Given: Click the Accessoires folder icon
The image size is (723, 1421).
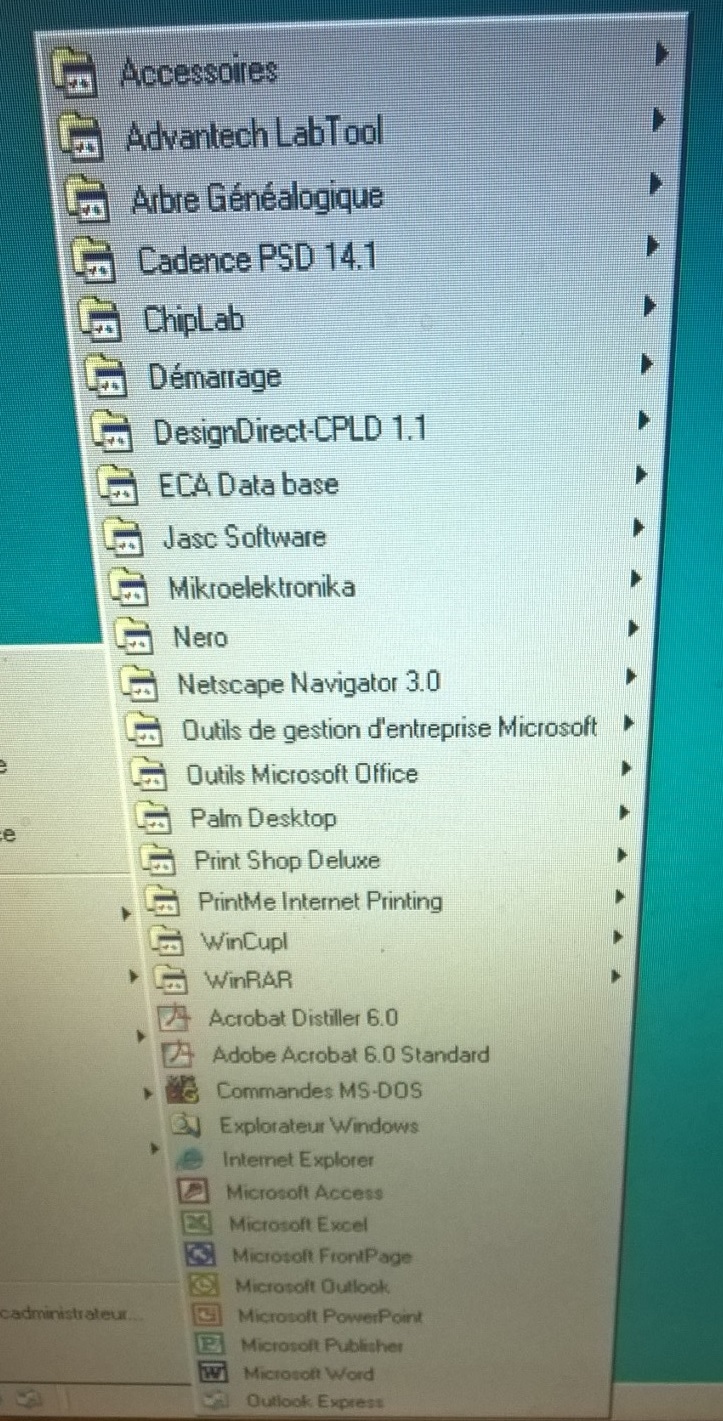Looking at the screenshot, I should point(73,75).
